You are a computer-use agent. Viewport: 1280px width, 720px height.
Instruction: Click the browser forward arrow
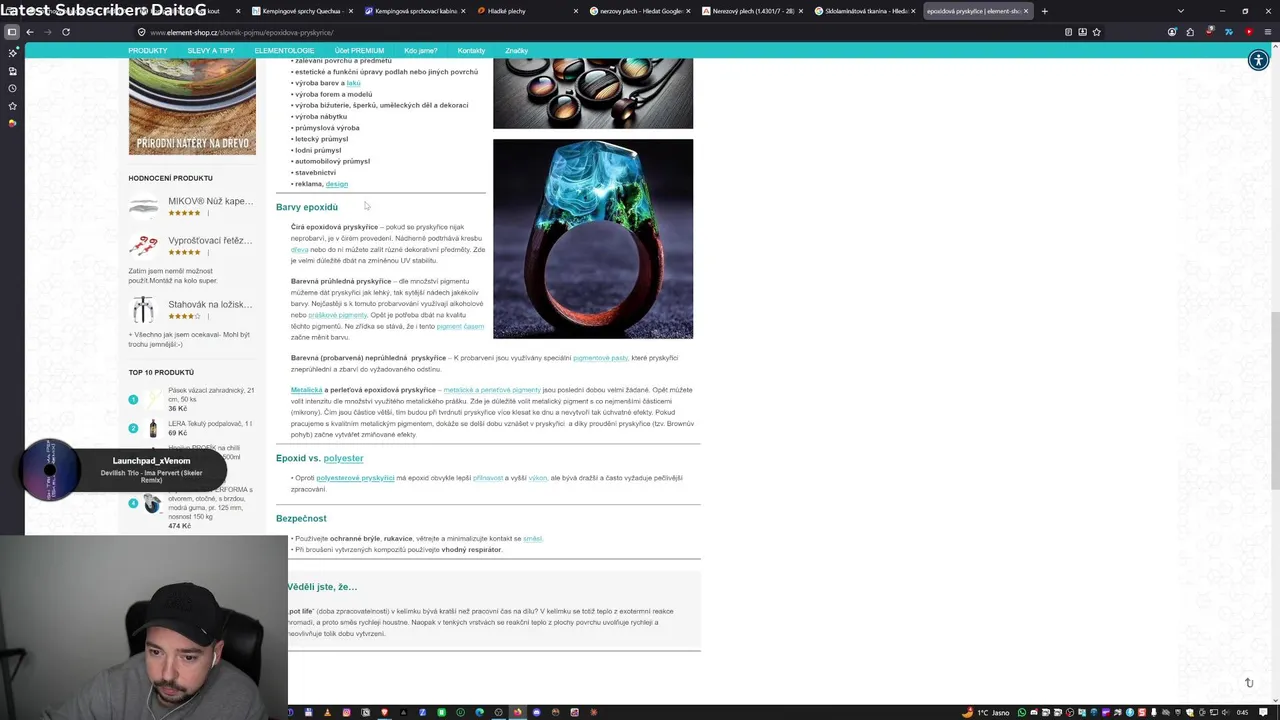click(x=47, y=32)
